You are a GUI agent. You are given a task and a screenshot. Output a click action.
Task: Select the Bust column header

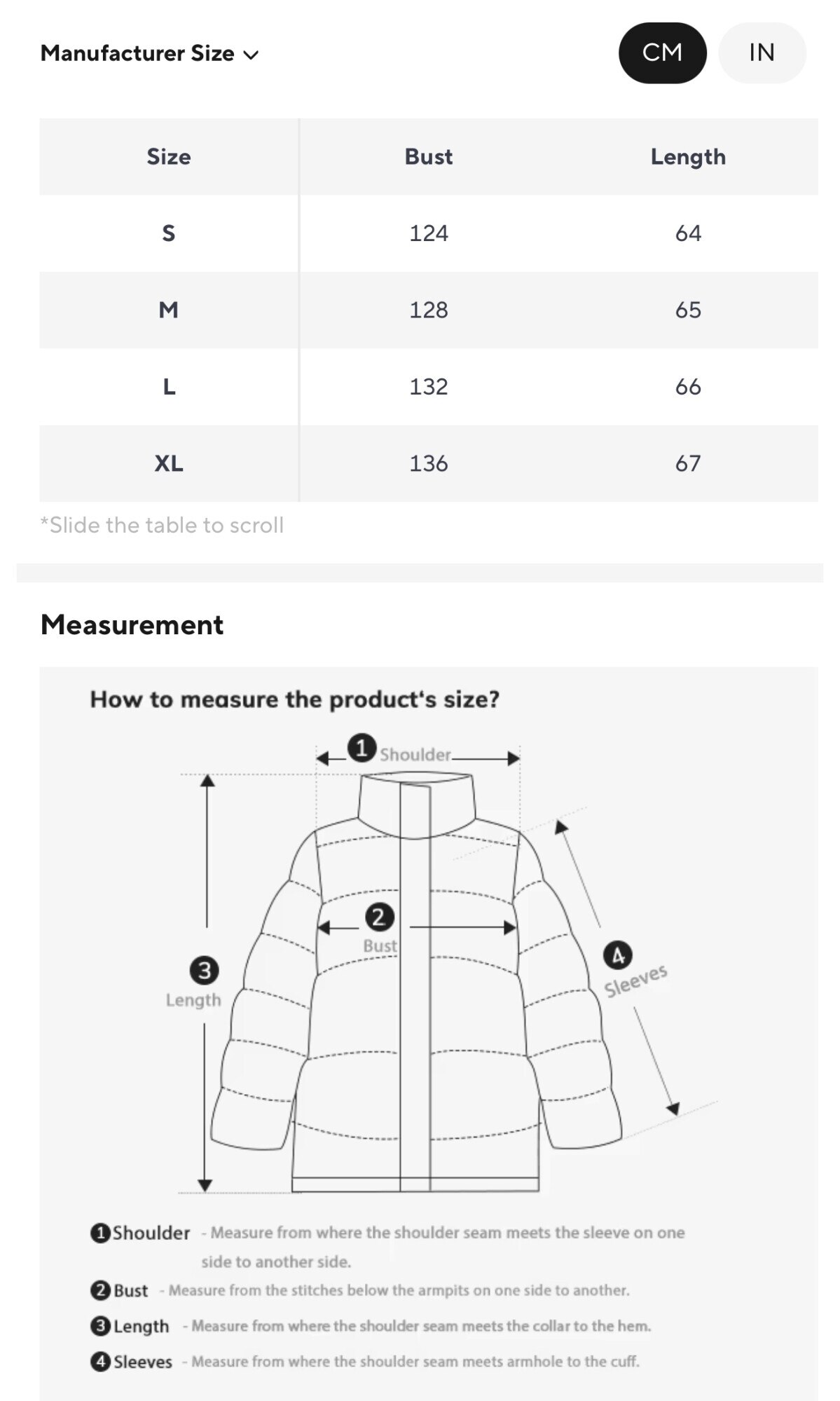click(x=429, y=157)
